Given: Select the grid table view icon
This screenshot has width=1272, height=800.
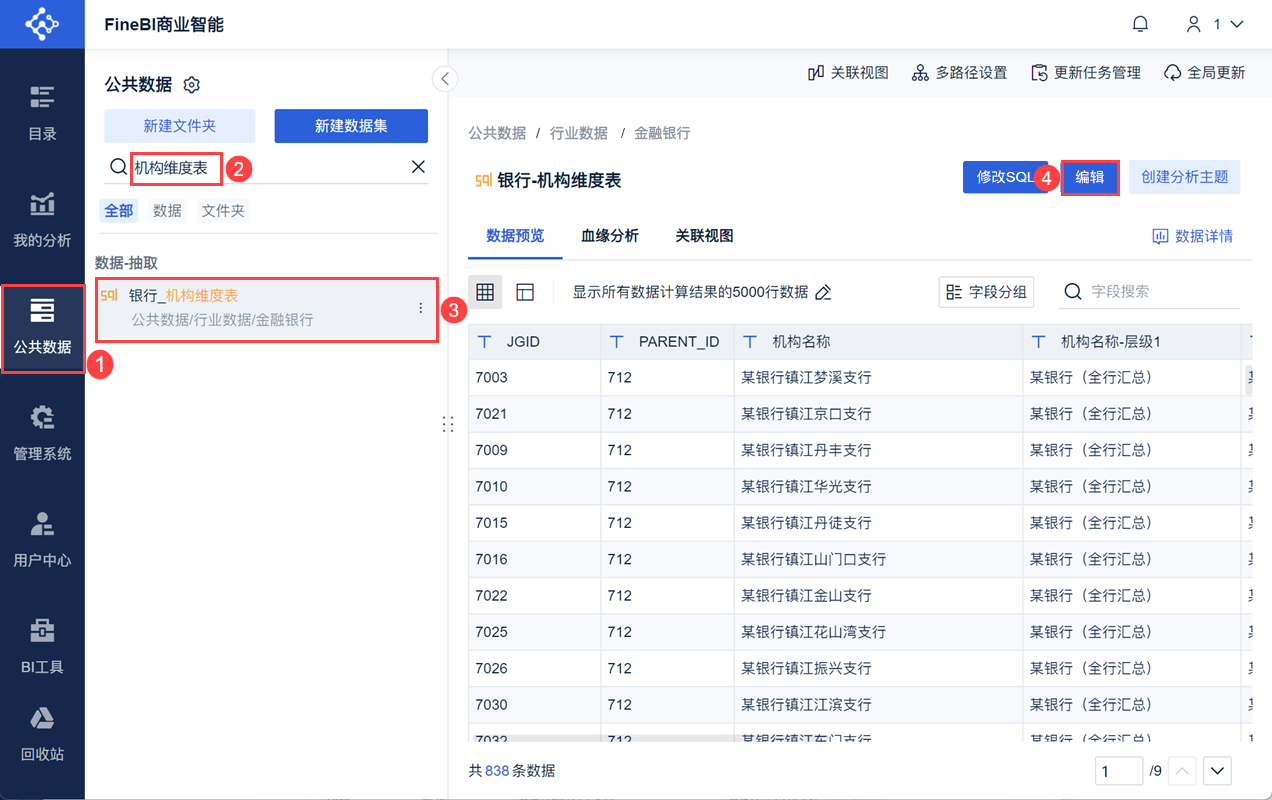Looking at the screenshot, I should coord(485,292).
